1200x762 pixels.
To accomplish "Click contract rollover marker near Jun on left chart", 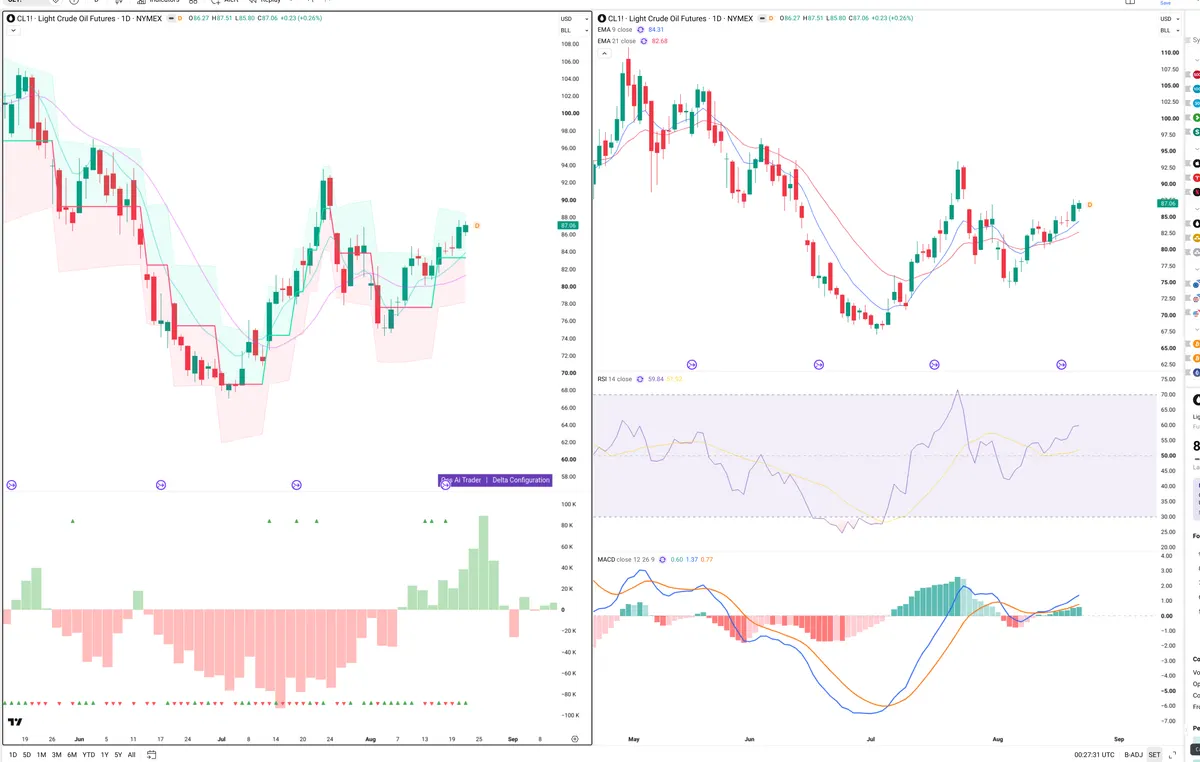I will click(160, 485).
